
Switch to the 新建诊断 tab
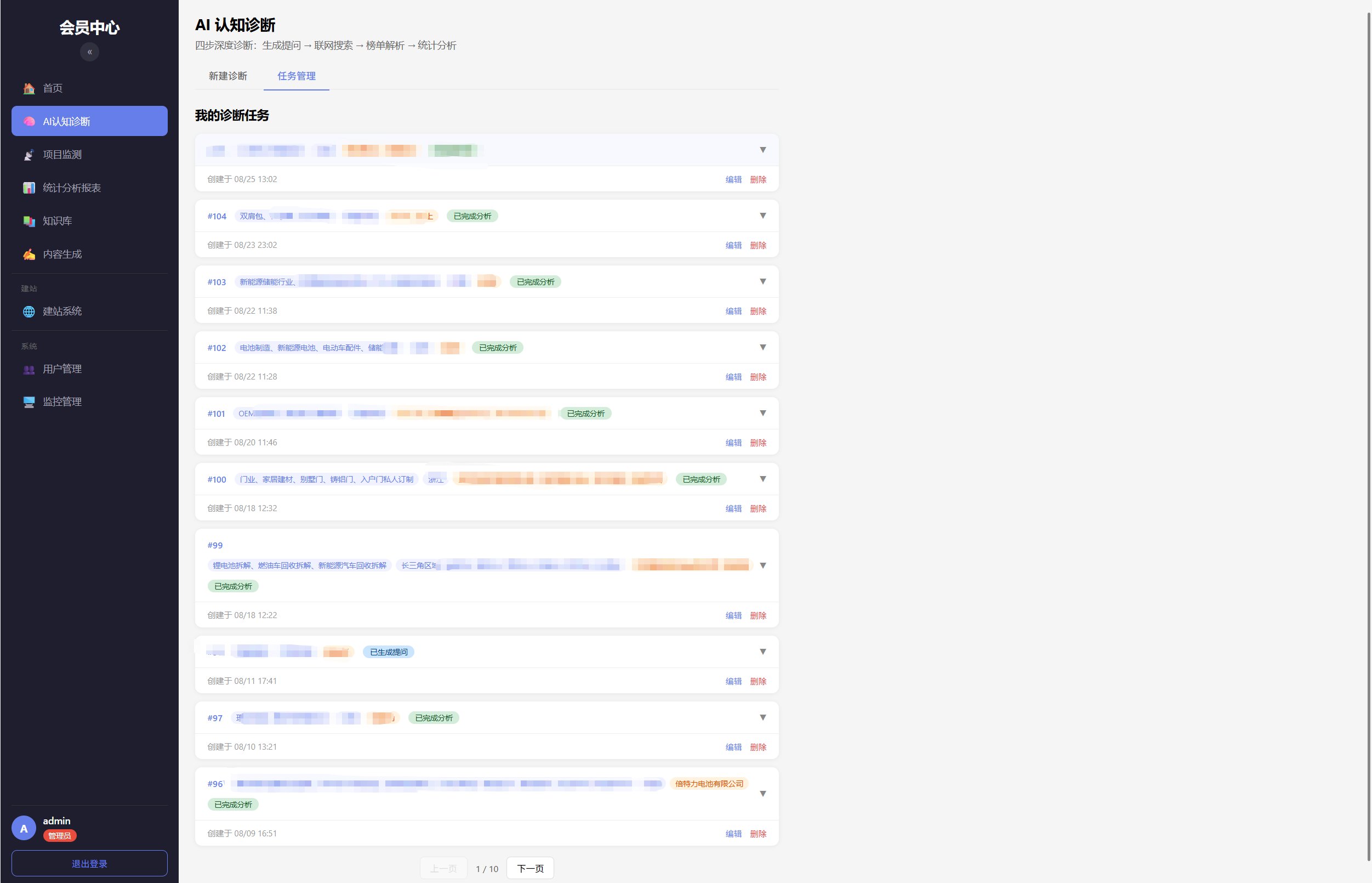click(x=228, y=76)
